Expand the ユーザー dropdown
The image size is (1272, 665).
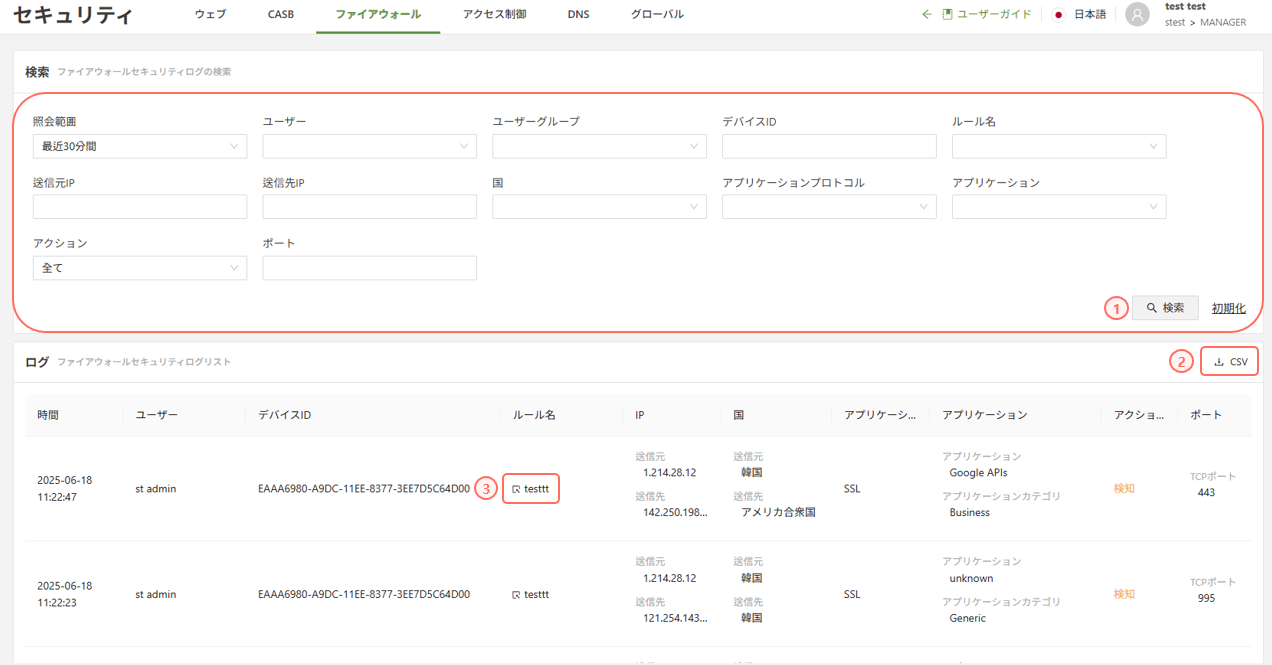[x=369, y=146]
